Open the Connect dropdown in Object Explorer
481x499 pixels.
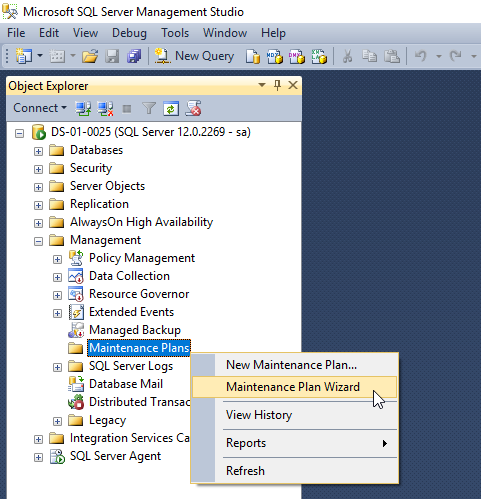[x=40, y=108]
